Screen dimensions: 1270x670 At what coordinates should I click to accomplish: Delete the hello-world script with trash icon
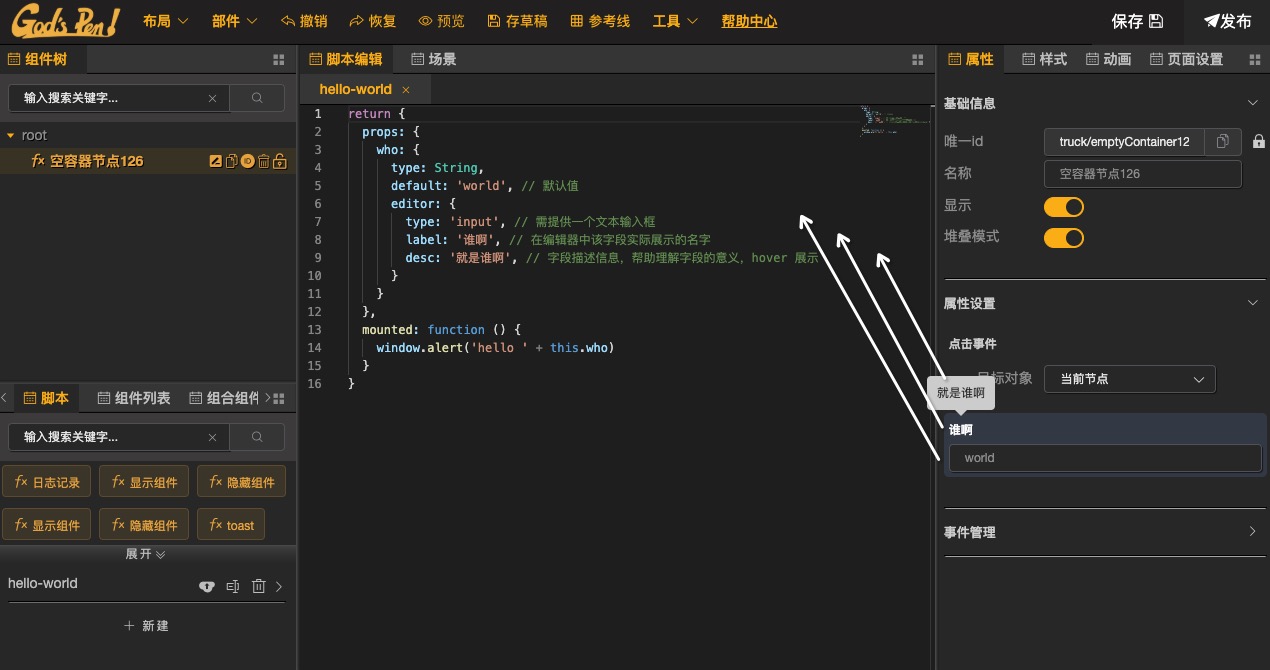click(x=259, y=586)
